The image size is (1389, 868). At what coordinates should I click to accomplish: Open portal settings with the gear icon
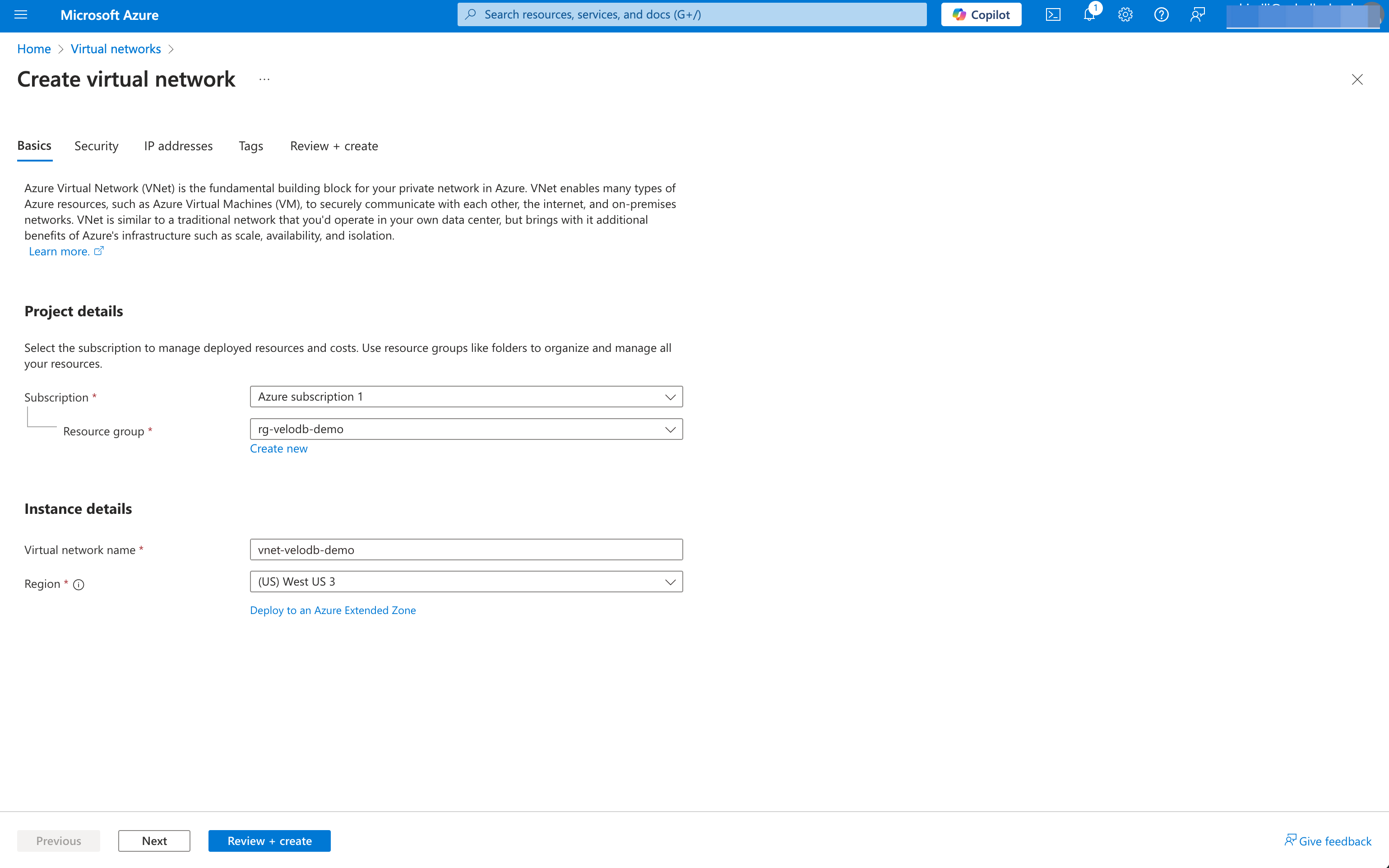[x=1125, y=14]
